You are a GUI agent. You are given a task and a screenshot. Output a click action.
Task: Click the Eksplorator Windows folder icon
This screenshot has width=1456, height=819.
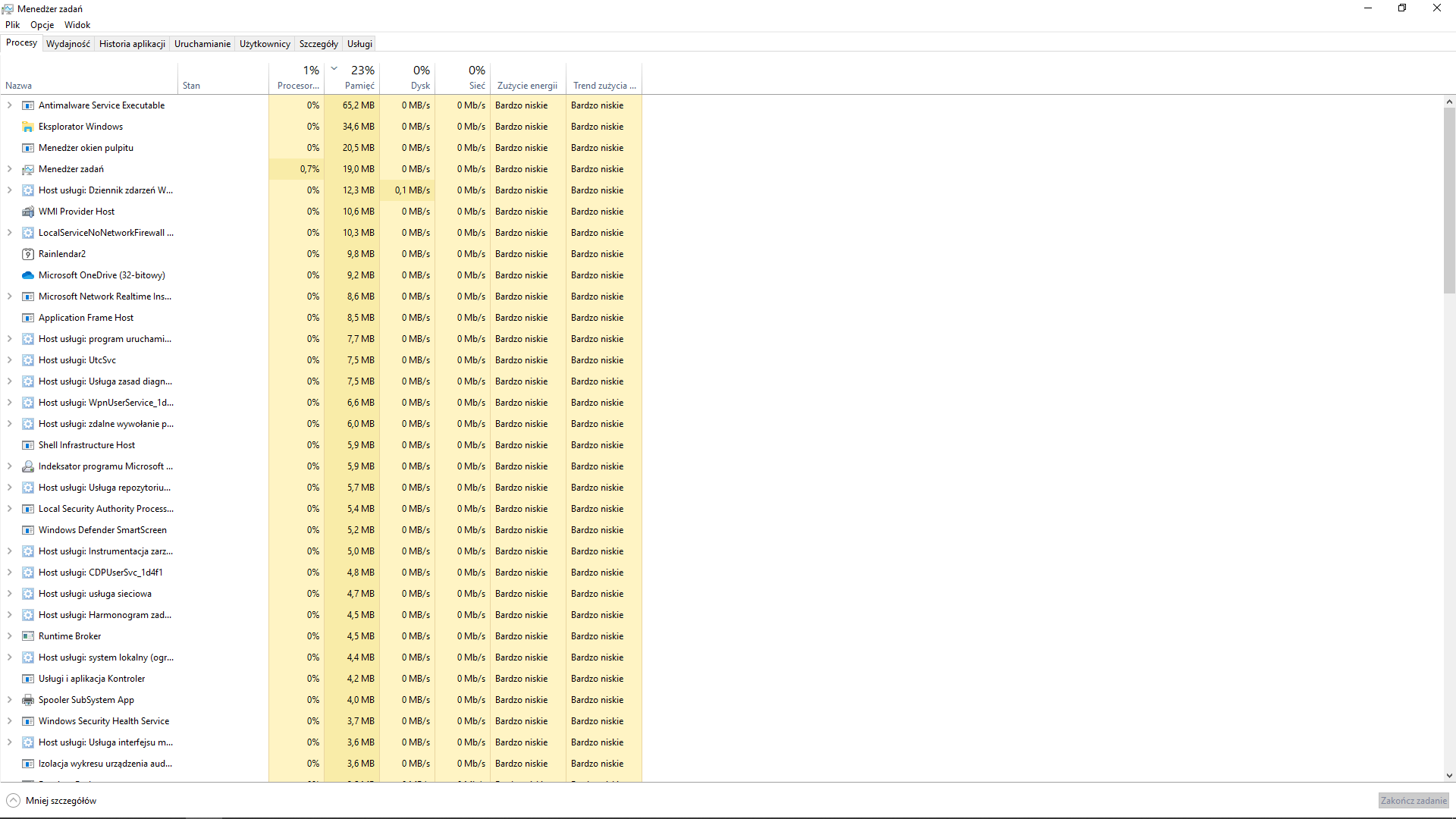click(28, 127)
